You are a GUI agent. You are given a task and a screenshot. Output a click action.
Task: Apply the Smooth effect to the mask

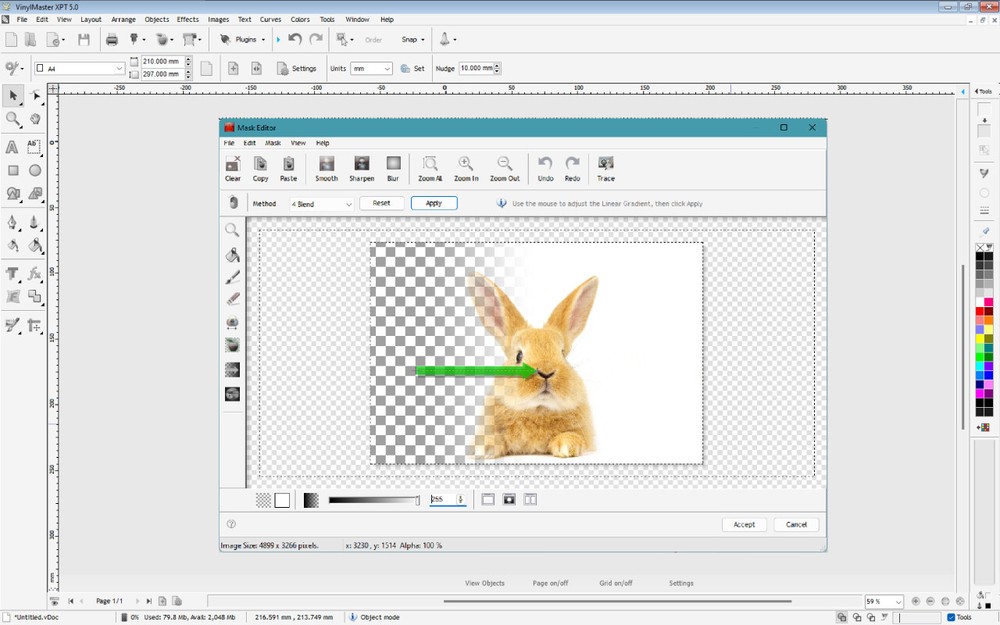pyautogui.click(x=326, y=167)
